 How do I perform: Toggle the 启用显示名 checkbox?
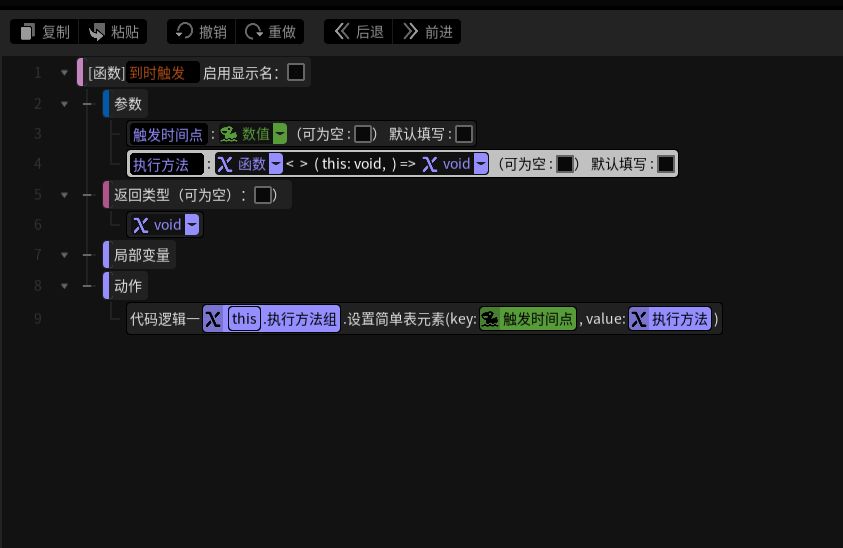pyautogui.click(x=296, y=72)
